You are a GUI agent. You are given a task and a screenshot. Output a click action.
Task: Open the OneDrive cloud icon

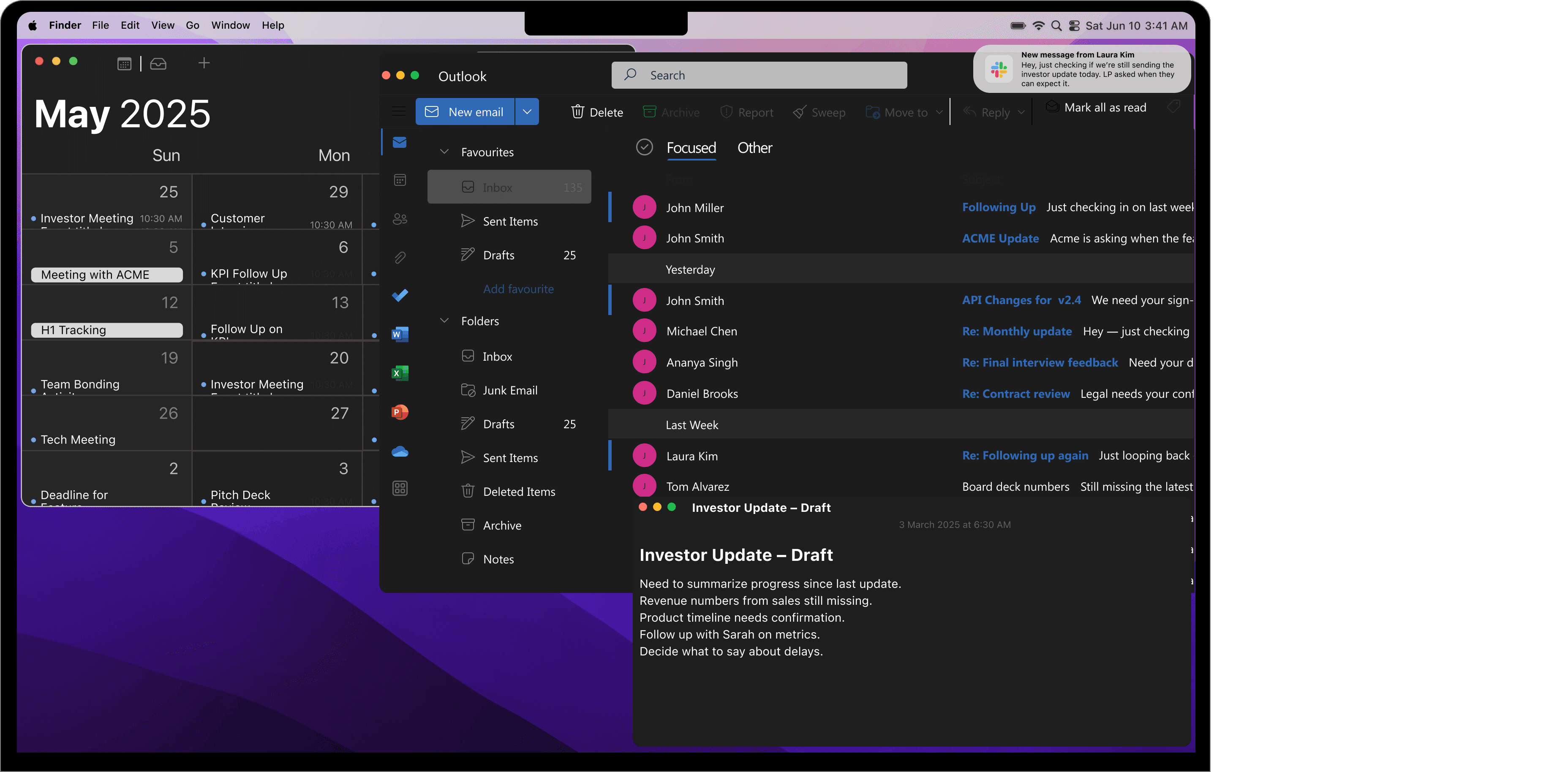(x=400, y=451)
